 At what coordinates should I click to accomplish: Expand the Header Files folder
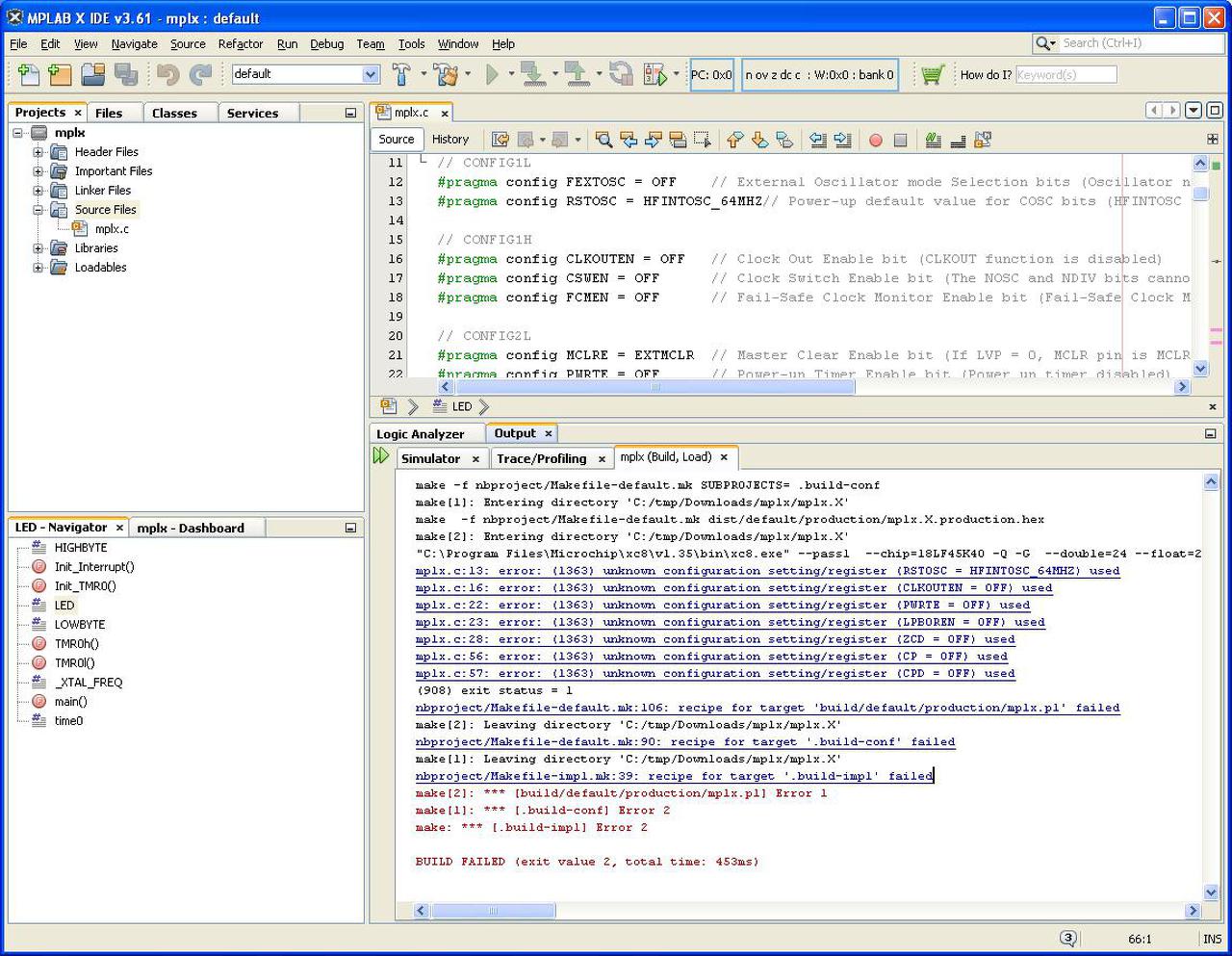point(38,152)
